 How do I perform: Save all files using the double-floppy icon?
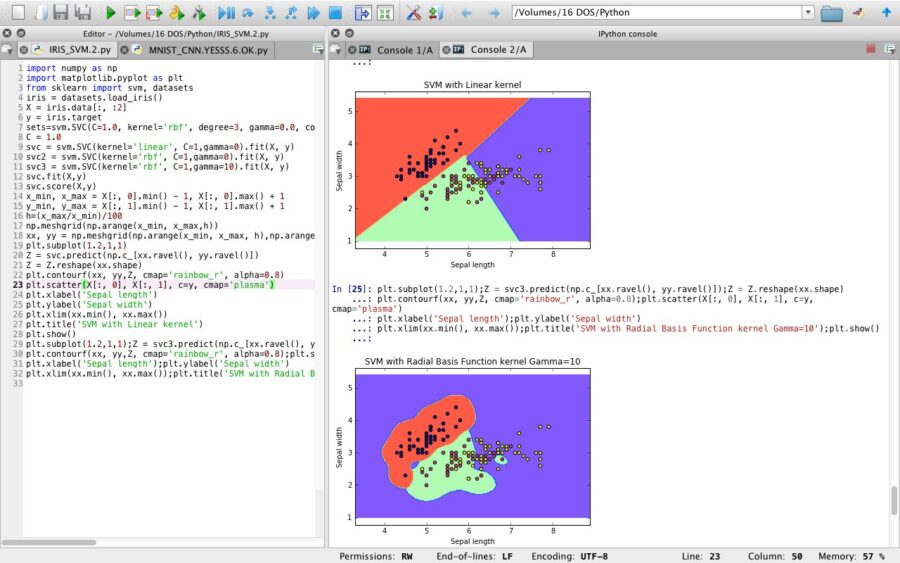[x=83, y=12]
